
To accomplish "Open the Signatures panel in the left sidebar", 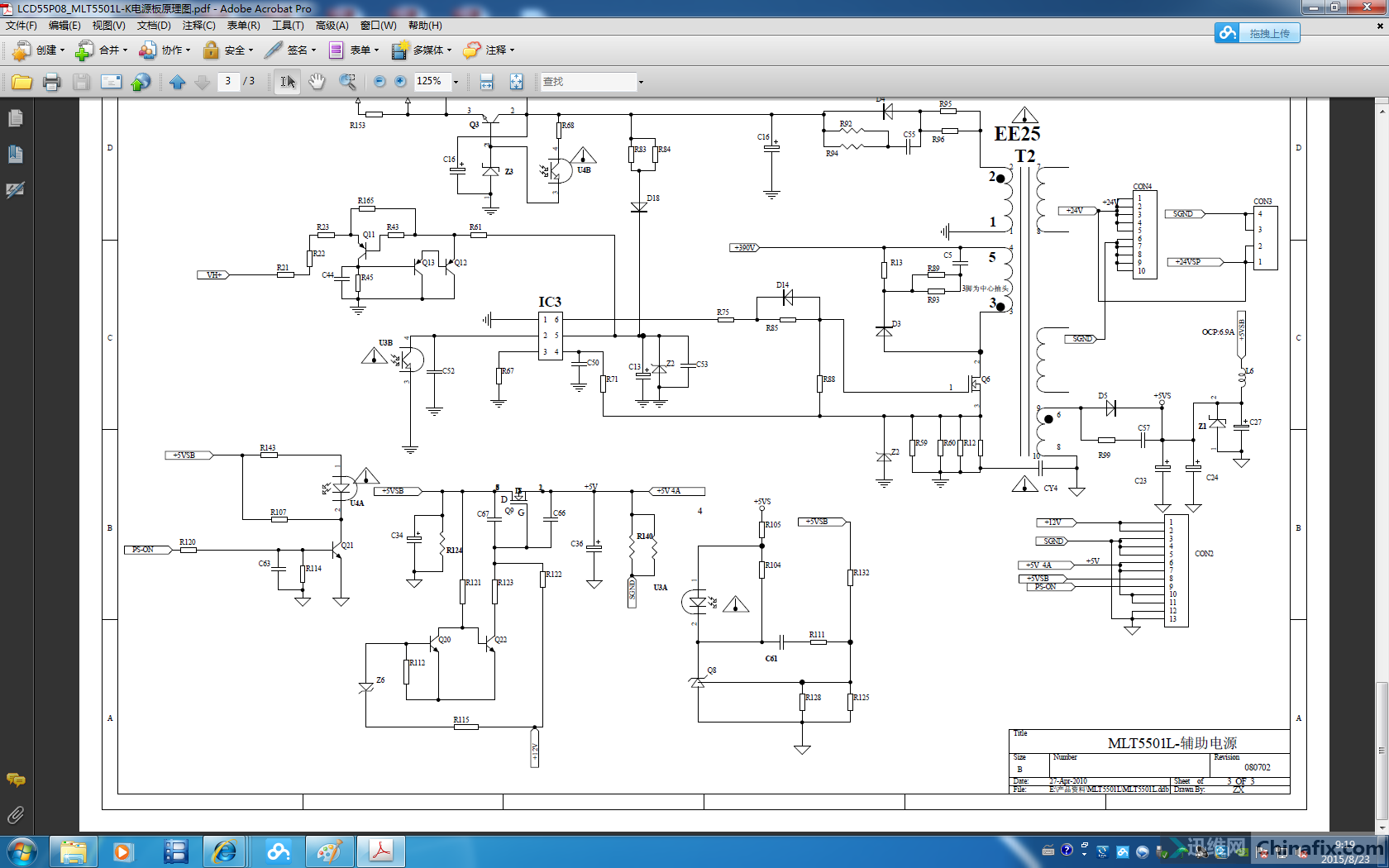I will click(15, 190).
